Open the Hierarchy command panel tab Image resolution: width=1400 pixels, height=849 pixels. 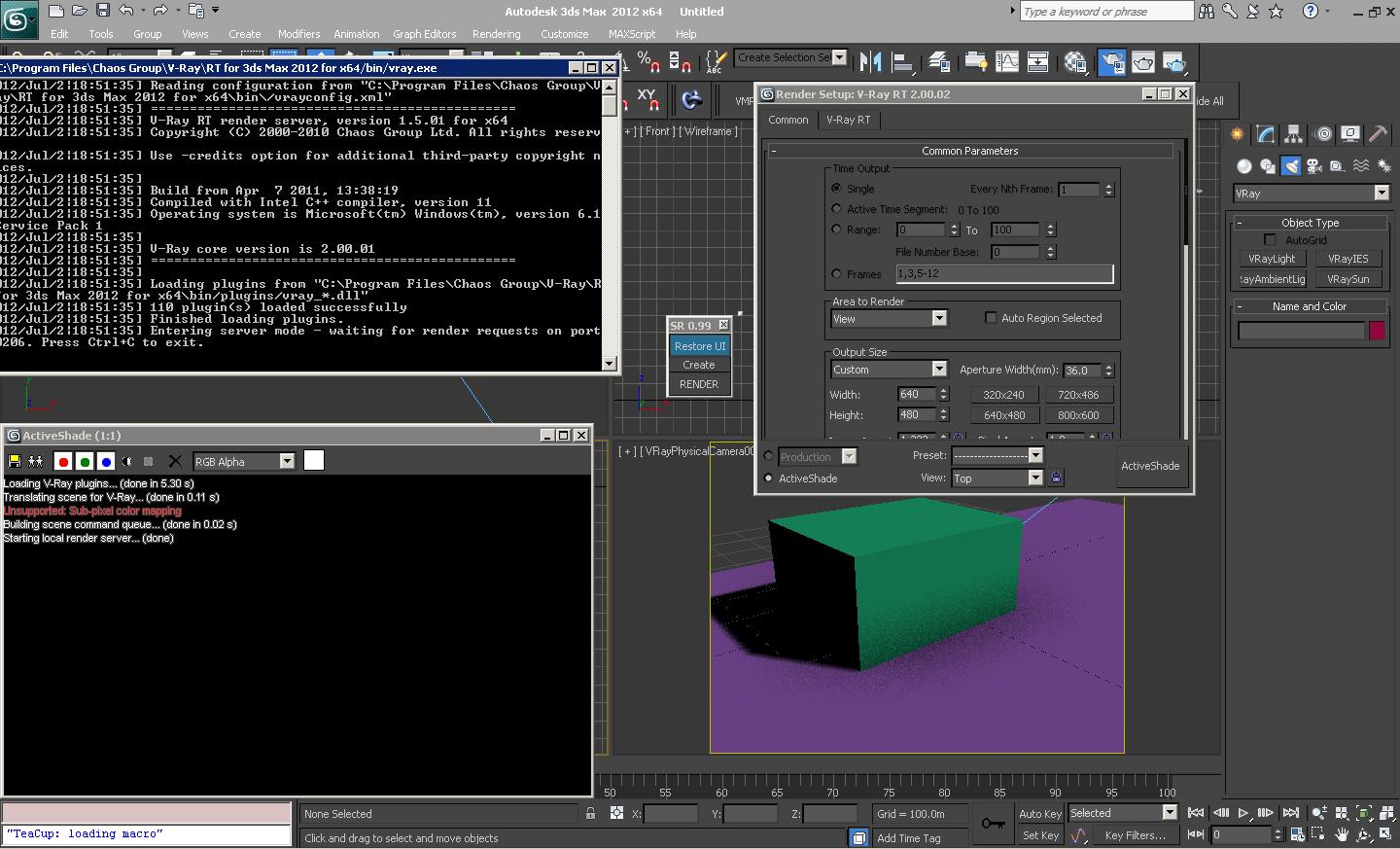point(1293,134)
